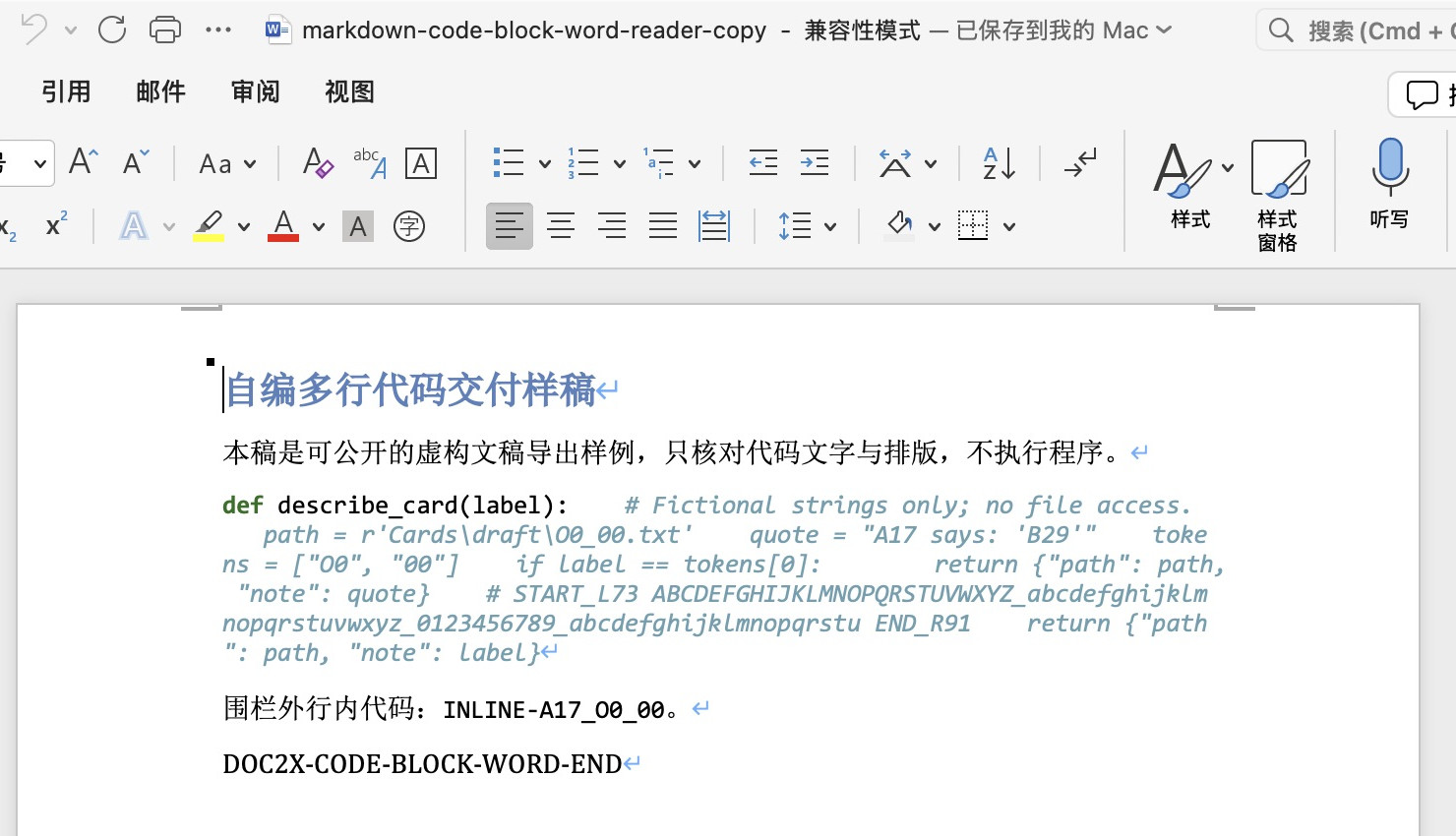
Task: Expand font color dropdown arrow
Action: coord(319,227)
